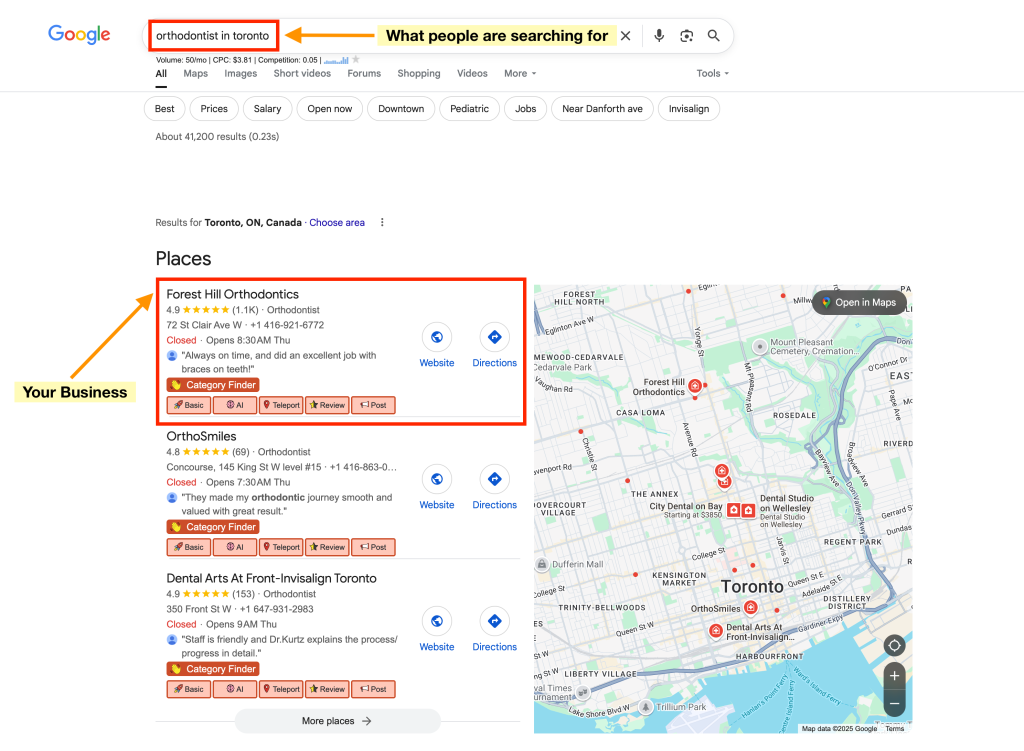The image size is (1024, 751).
Task: Apply the Pediatric filter chip
Action: click(470, 109)
